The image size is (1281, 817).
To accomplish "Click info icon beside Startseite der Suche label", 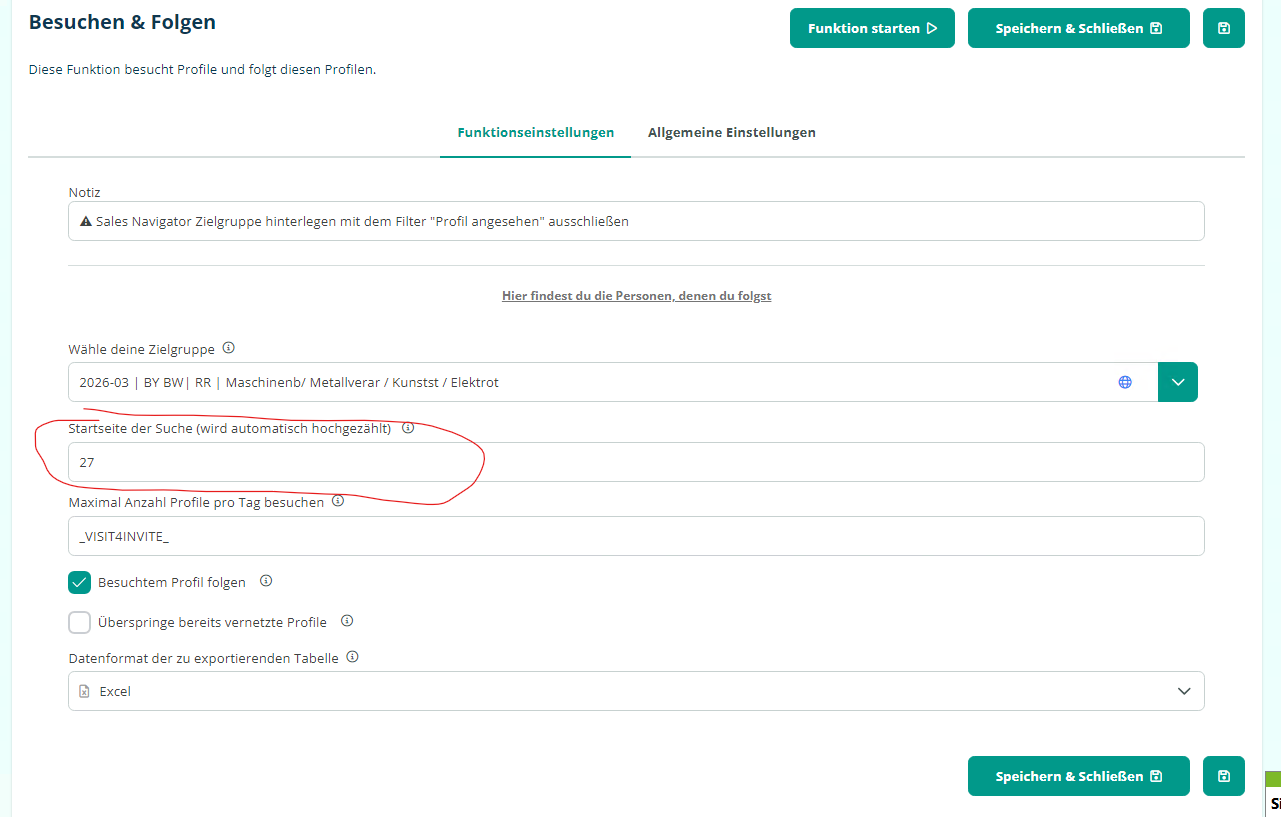I will pos(408,428).
